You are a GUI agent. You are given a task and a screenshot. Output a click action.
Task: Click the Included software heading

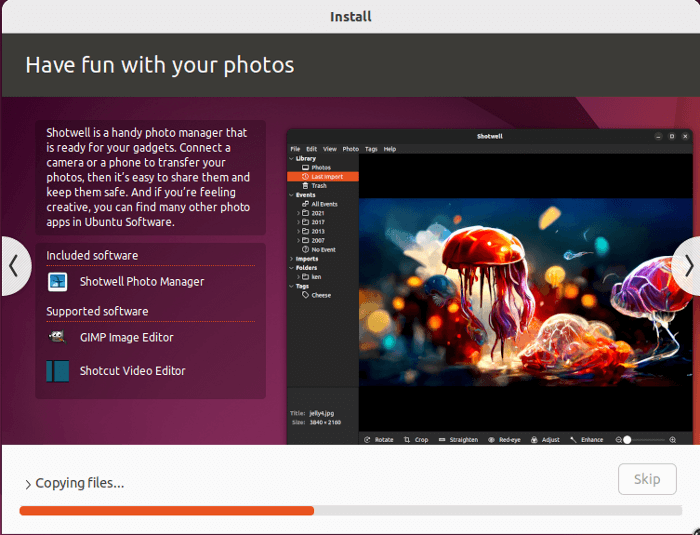(x=92, y=255)
